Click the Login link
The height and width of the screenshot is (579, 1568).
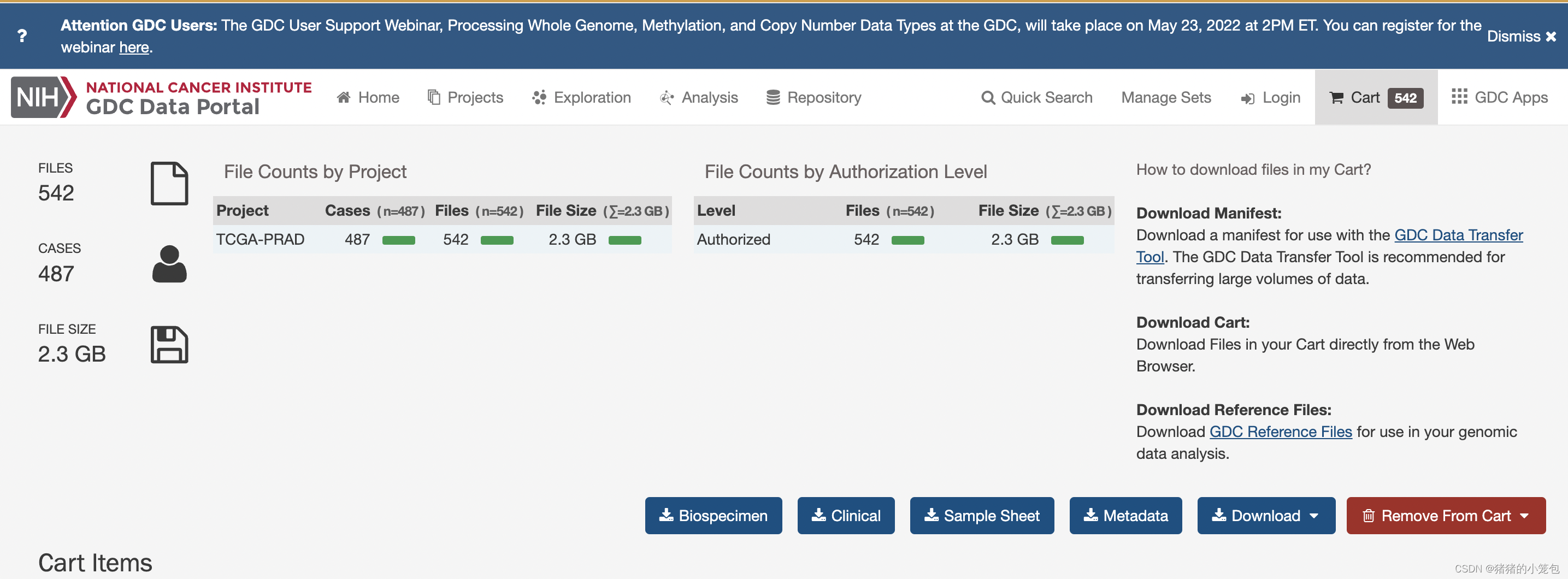click(1270, 97)
